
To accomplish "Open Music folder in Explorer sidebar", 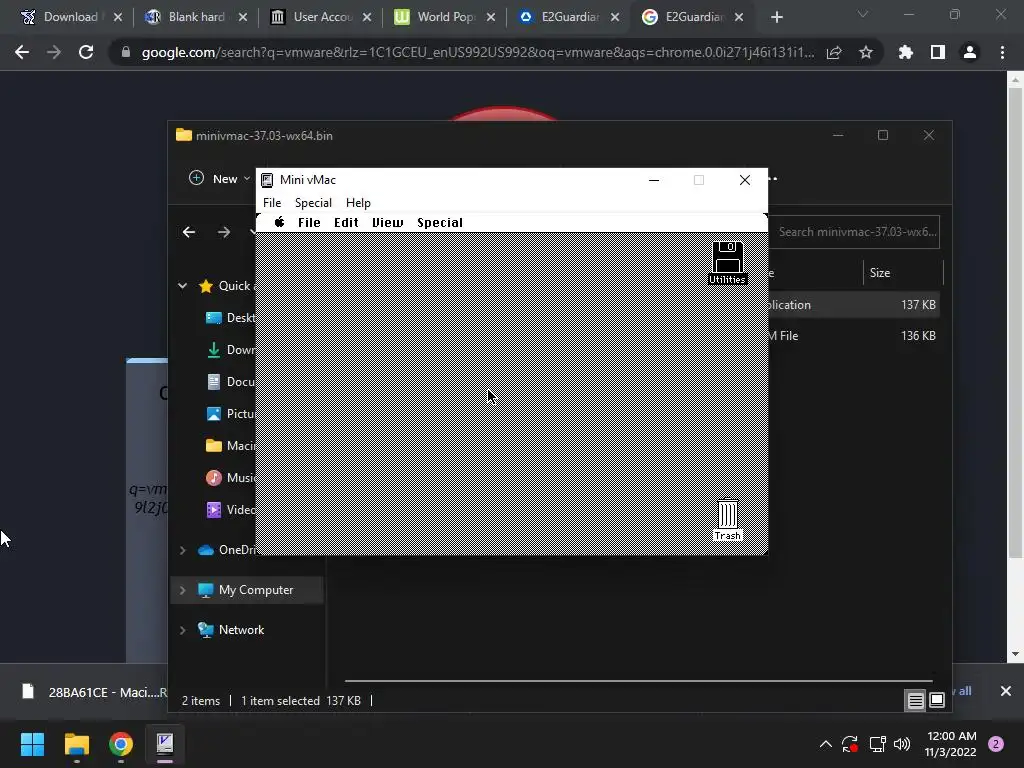I will [x=230, y=477].
